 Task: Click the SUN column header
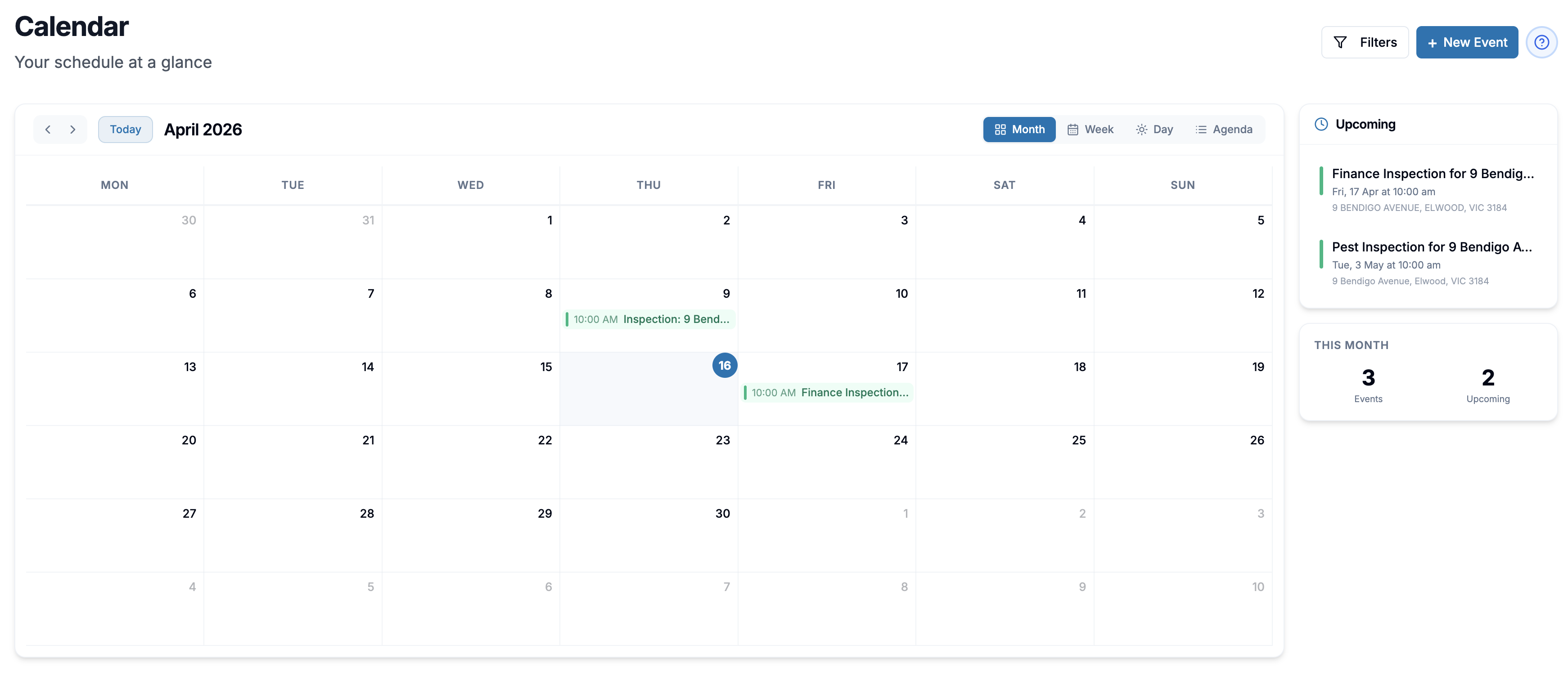pos(1182,185)
